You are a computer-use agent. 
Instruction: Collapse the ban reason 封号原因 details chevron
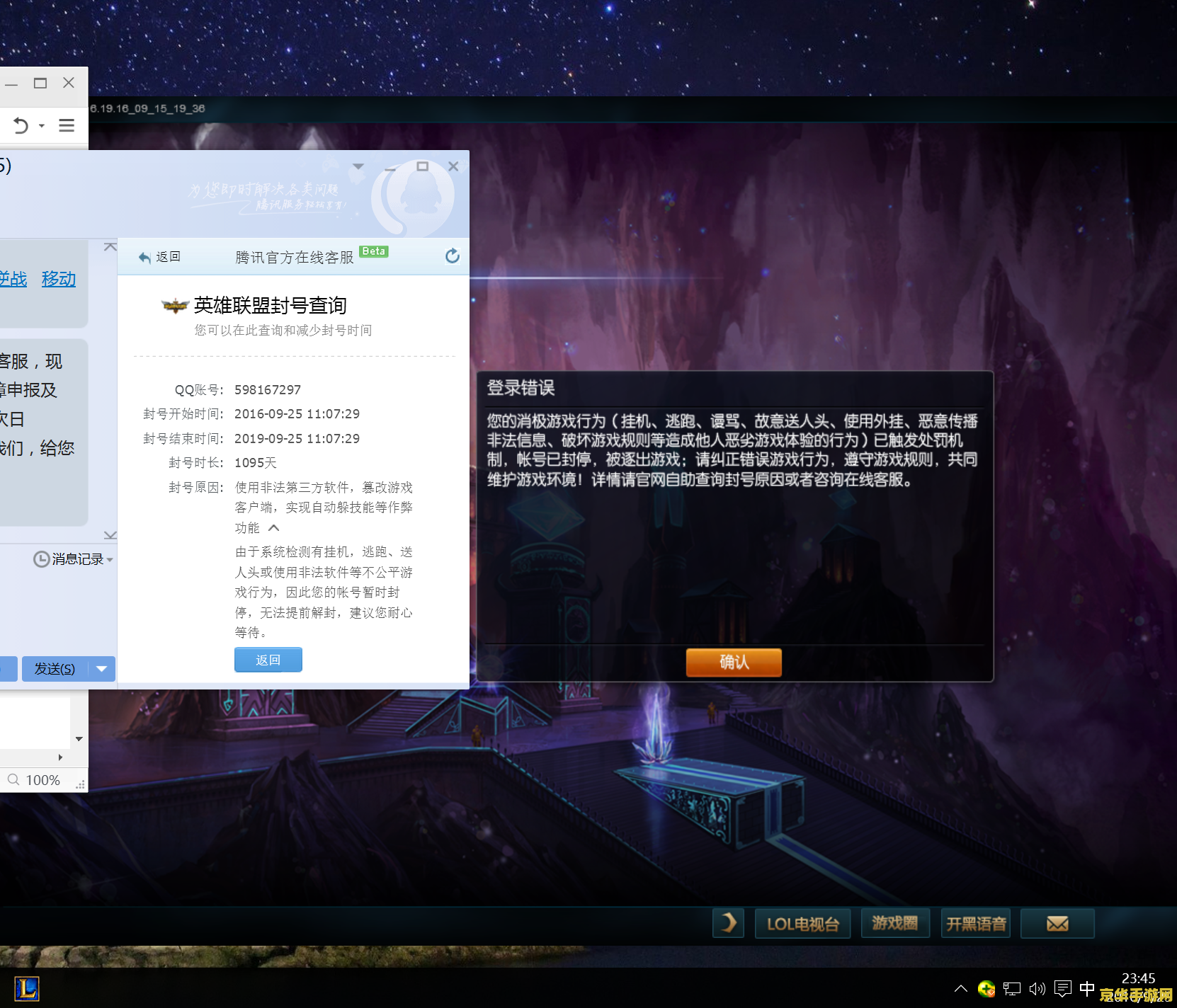tap(274, 528)
